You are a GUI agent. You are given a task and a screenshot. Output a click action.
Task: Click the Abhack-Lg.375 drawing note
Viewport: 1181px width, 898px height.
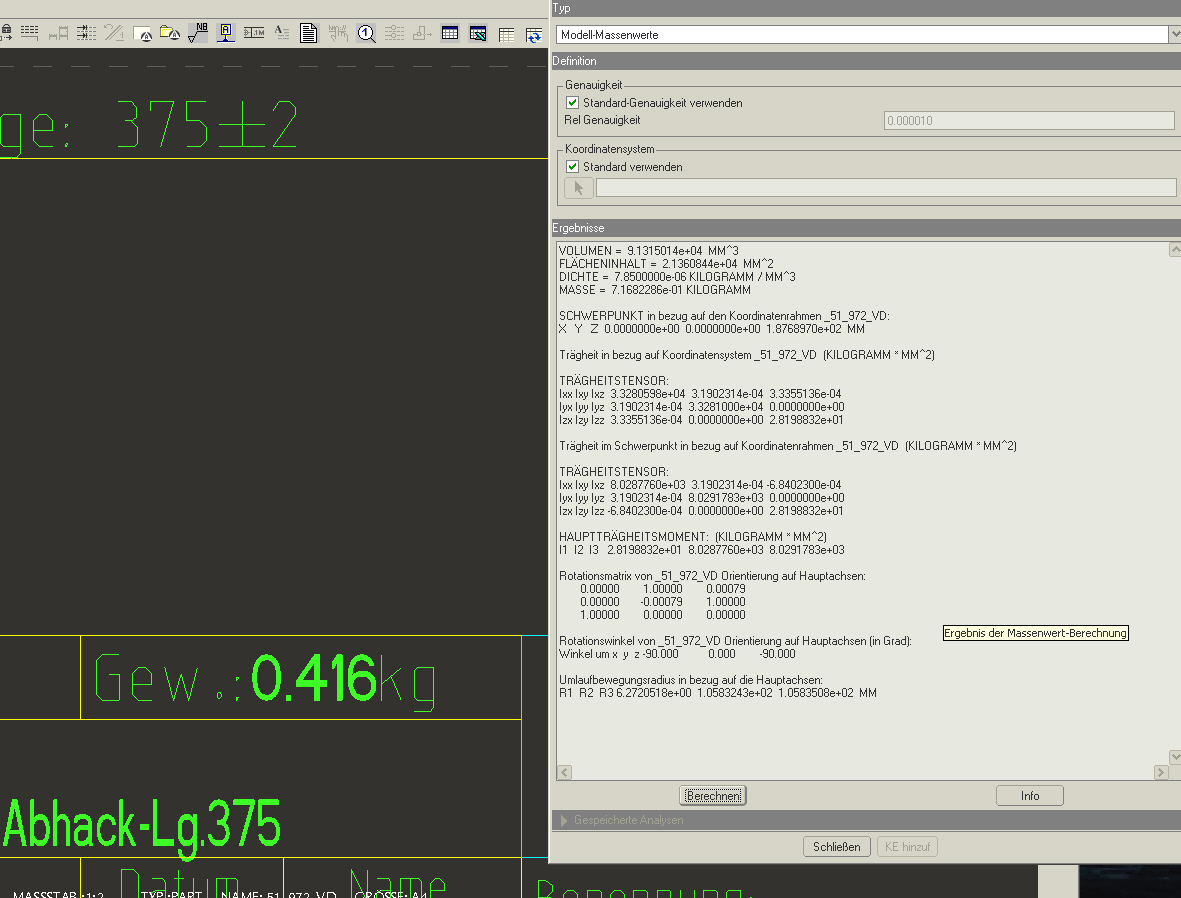tap(142, 826)
